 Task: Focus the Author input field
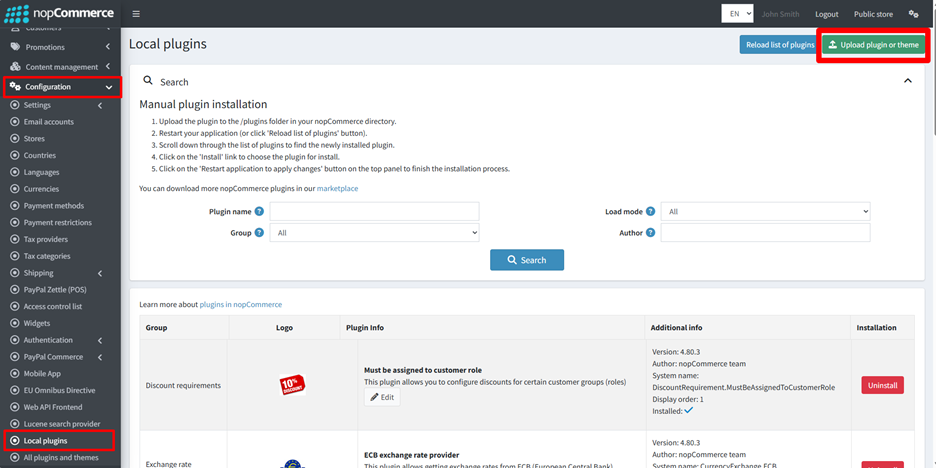[765, 233]
